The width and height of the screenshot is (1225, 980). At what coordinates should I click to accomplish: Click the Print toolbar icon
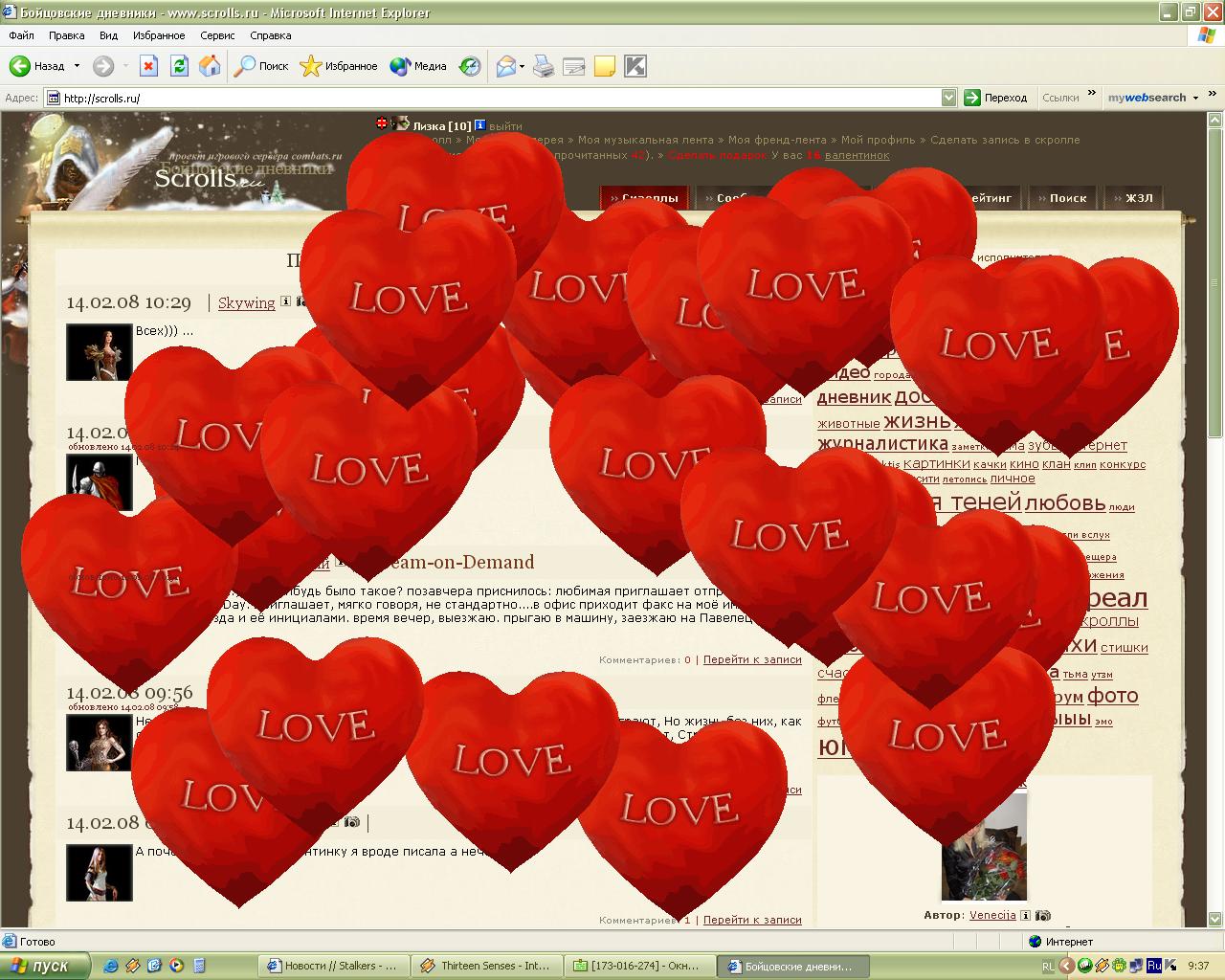coord(544,66)
